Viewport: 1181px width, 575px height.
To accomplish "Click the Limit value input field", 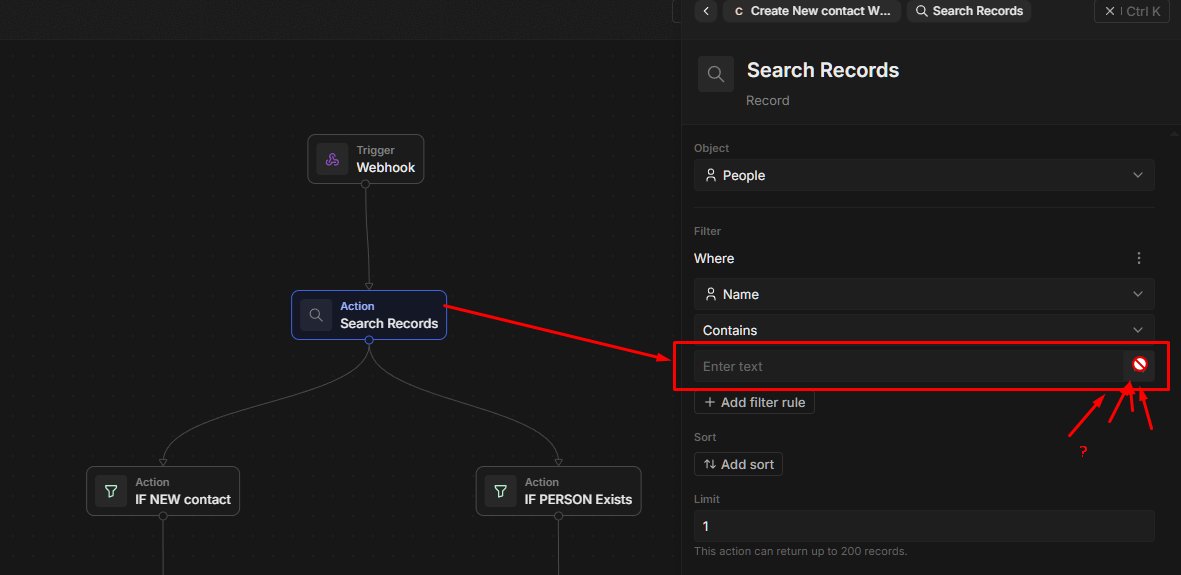I will coord(924,526).
